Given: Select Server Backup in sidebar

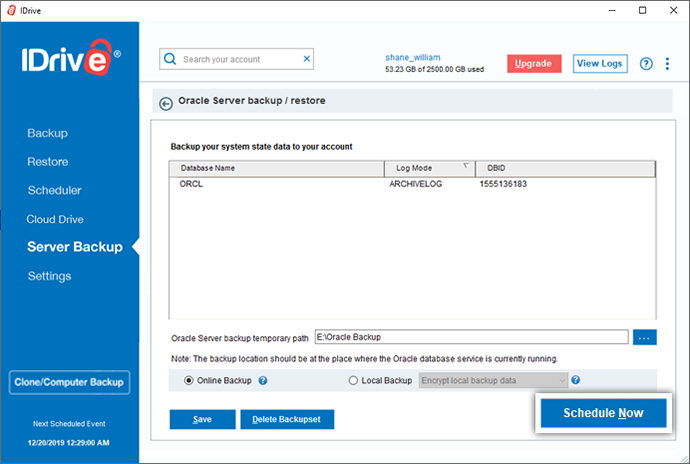Looking at the screenshot, I should point(75,247).
